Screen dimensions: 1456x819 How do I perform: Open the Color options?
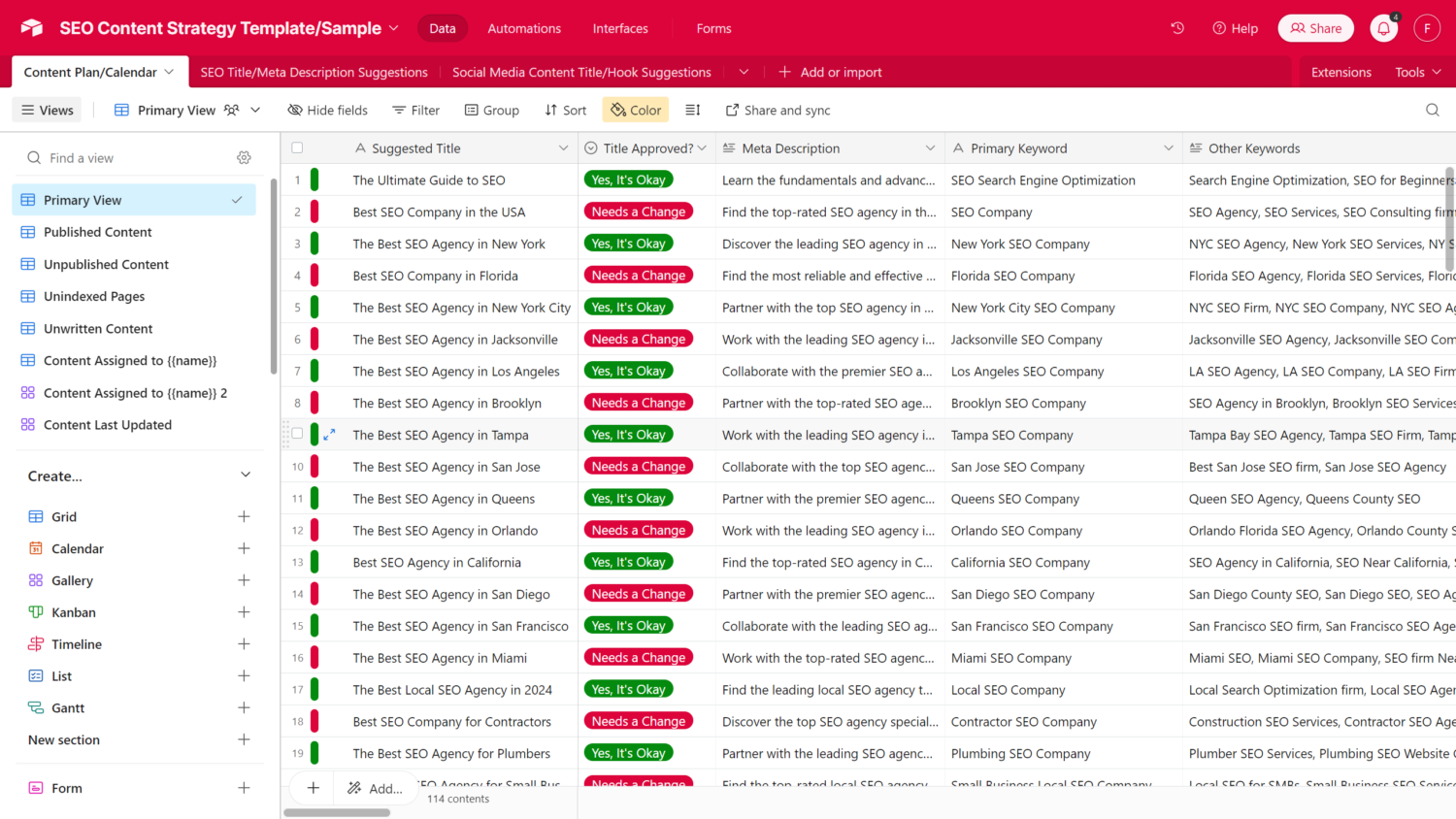click(x=636, y=110)
